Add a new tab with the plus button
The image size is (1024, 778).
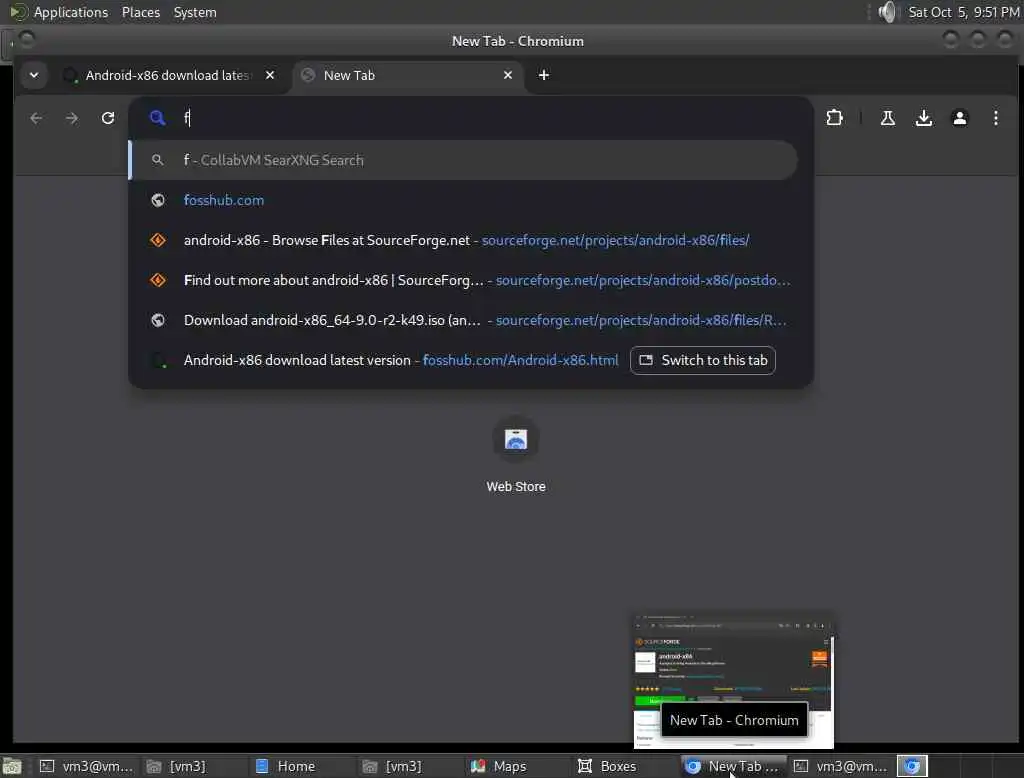click(543, 75)
